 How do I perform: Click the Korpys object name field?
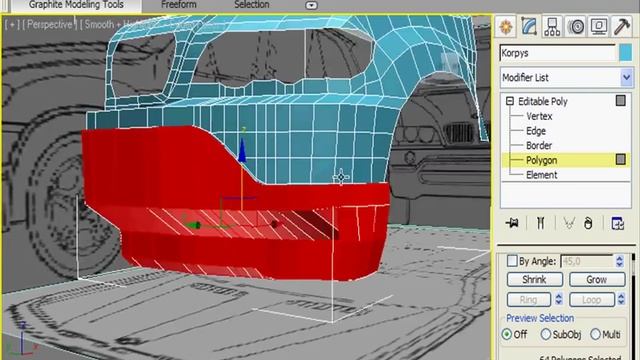click(558, 53)
